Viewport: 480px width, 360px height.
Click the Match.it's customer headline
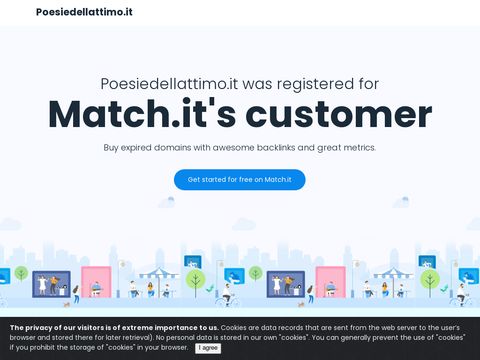[240, 114]
